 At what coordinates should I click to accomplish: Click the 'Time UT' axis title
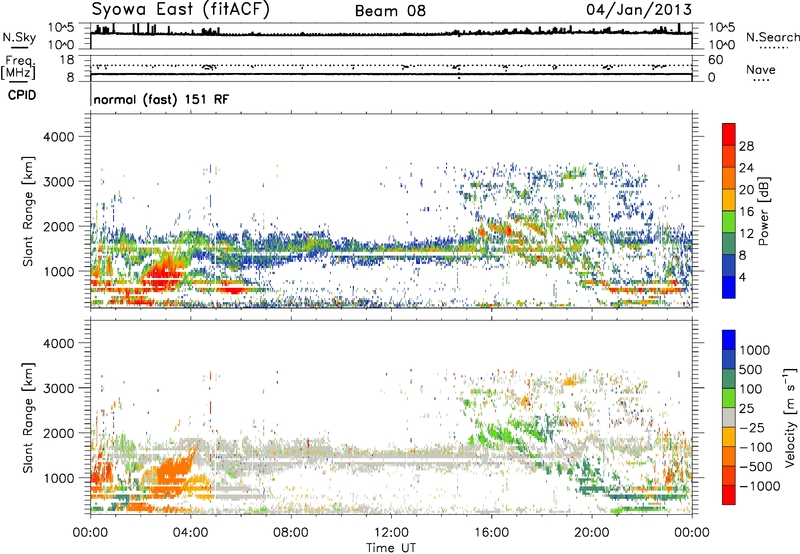(x=391, y=548)
